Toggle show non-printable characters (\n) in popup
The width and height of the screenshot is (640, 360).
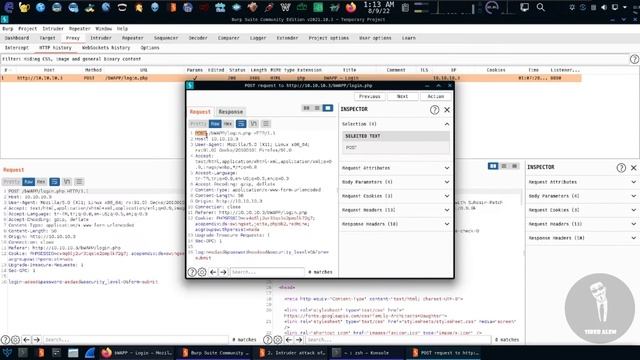click(253, 124)
